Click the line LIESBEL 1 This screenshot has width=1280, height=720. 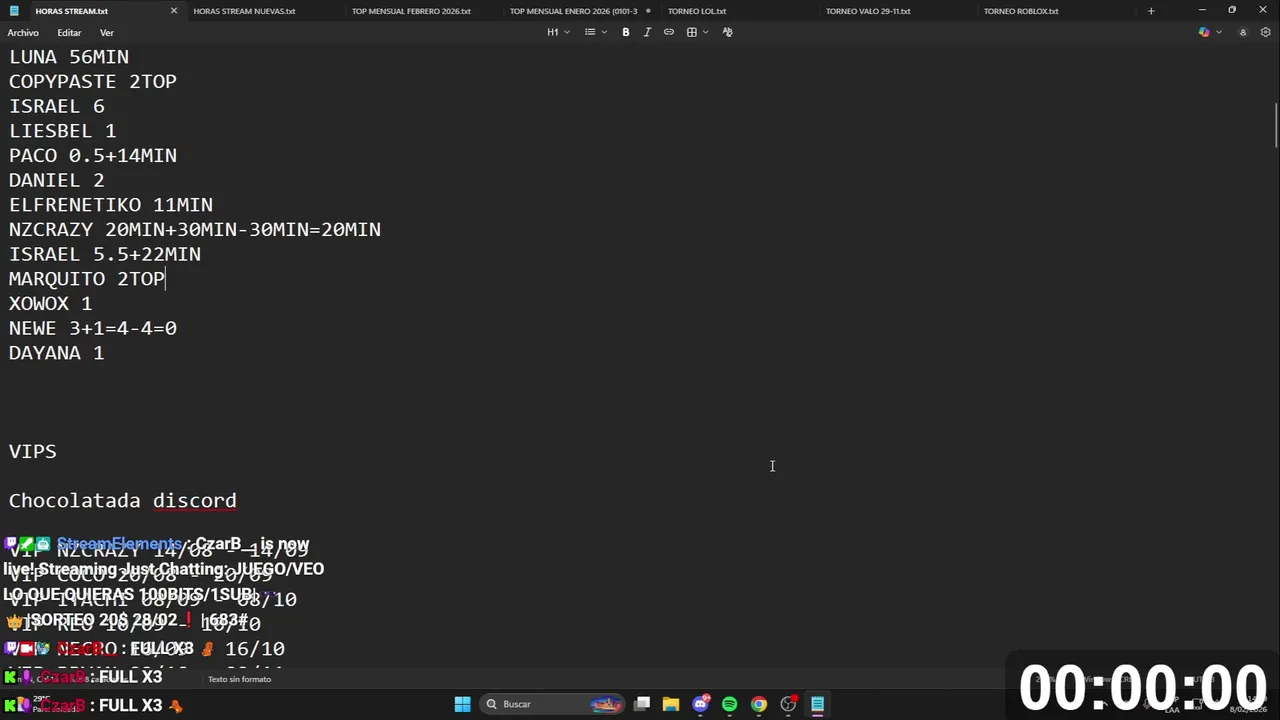pos(63,131)
